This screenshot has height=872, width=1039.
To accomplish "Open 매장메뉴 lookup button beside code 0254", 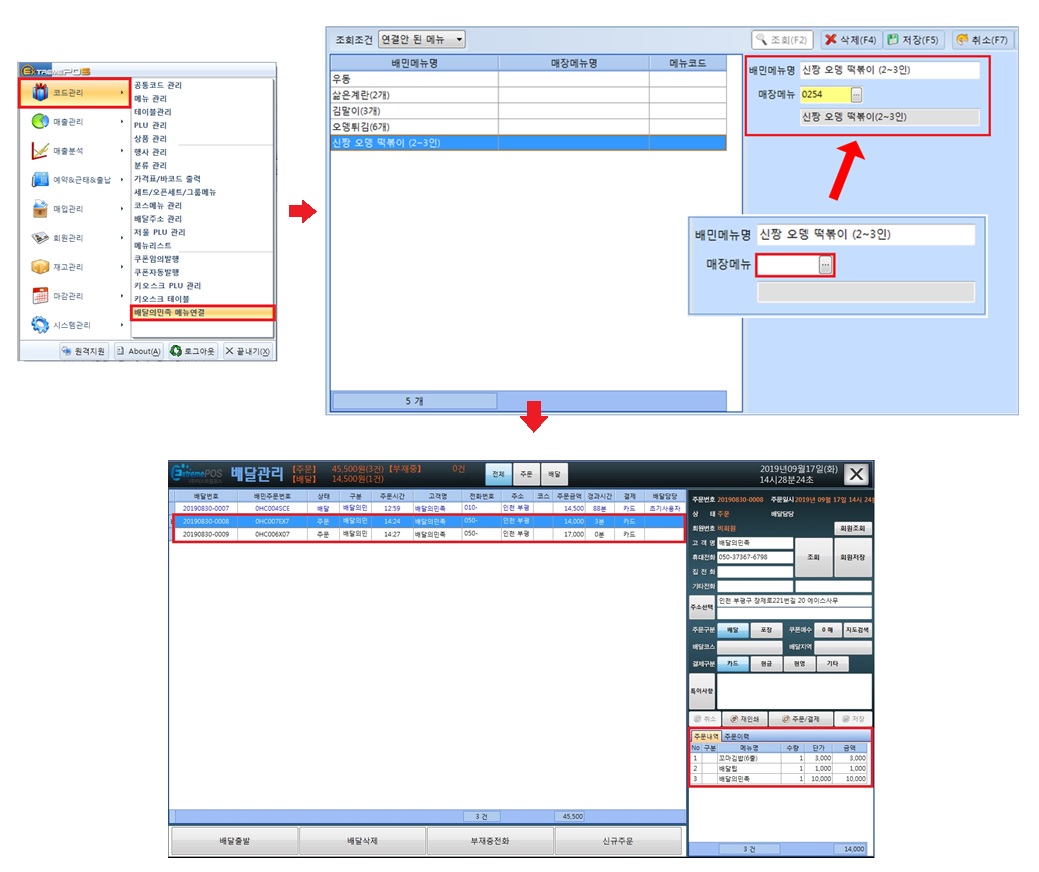I will (x=856, y=94).
